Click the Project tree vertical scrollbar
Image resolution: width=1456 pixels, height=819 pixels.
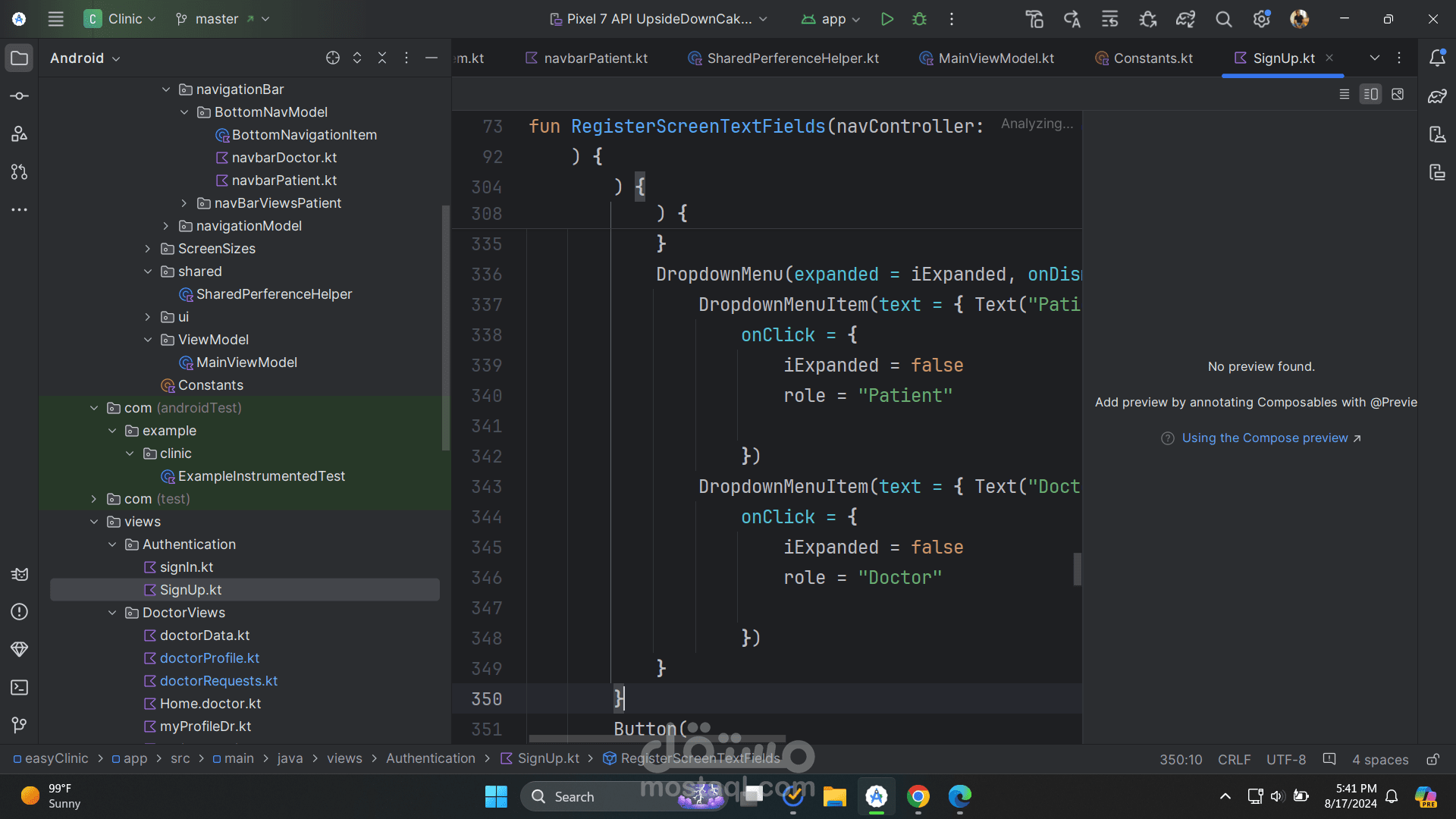(446, 326)
